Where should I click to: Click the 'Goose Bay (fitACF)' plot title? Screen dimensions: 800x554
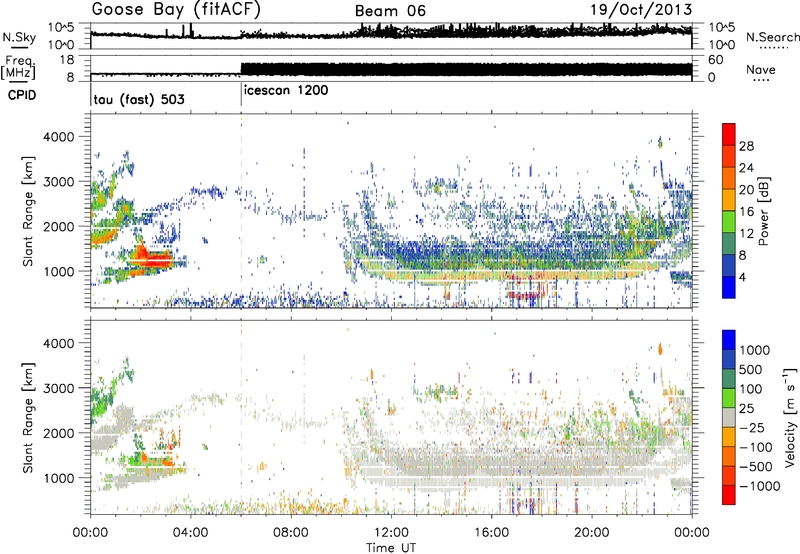[x=176, y=9]
